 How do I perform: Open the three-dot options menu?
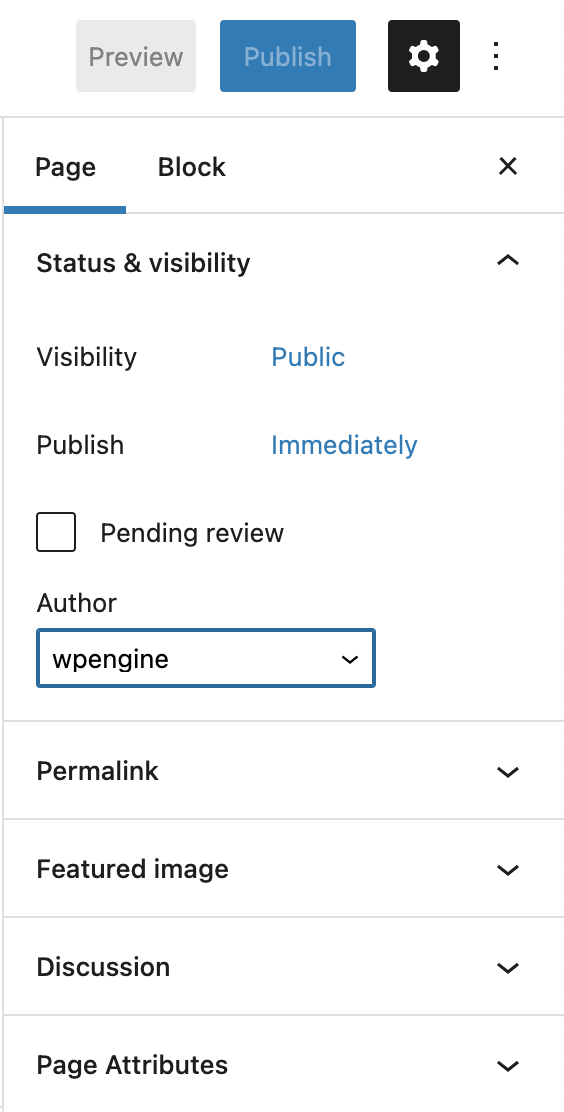497,56
